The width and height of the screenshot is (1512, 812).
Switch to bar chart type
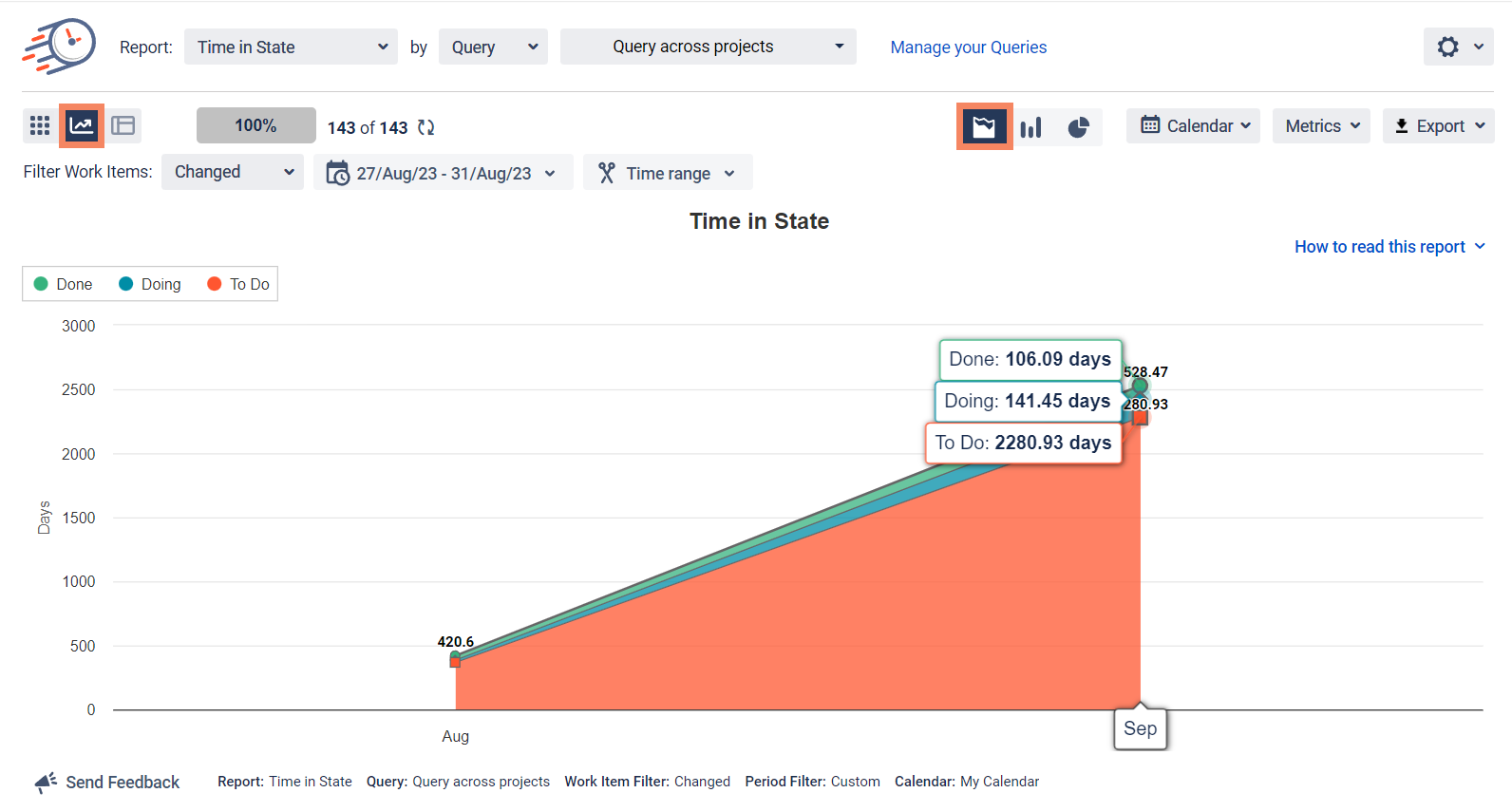pyautogui.click(x=1030, y=127)
